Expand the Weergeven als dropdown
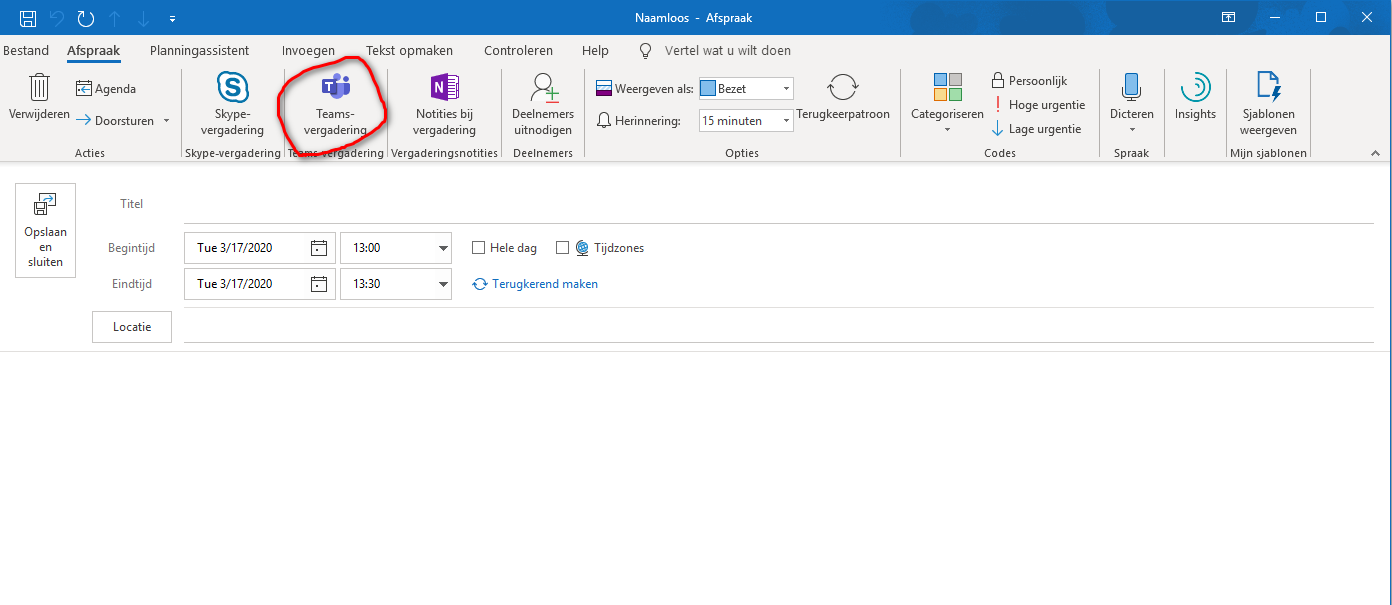 point(786,89)
